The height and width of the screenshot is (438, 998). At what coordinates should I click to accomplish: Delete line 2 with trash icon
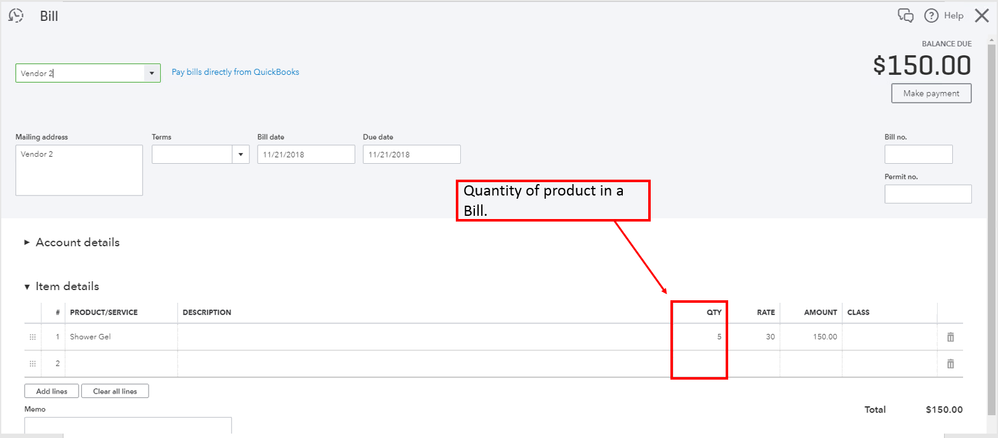pyautogui.click(x=950, y=364)
